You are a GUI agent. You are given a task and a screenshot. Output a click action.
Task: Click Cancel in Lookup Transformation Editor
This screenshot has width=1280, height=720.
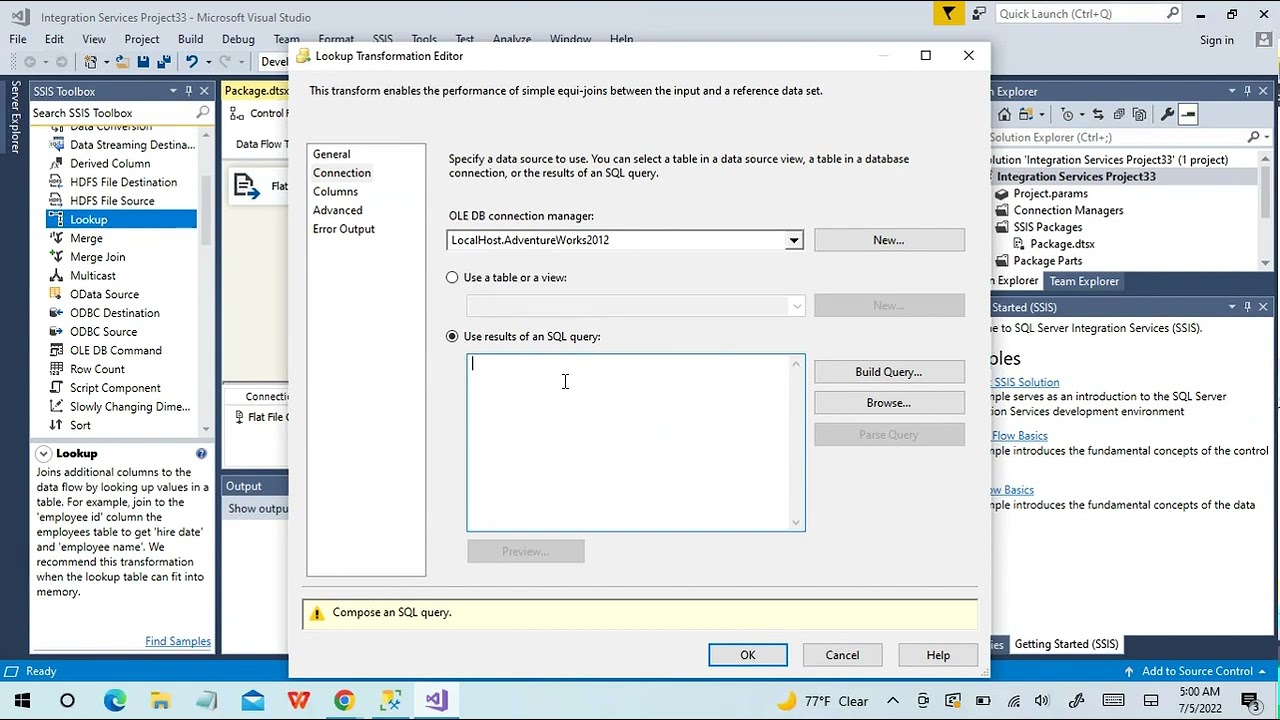click(x=842, y=655)
